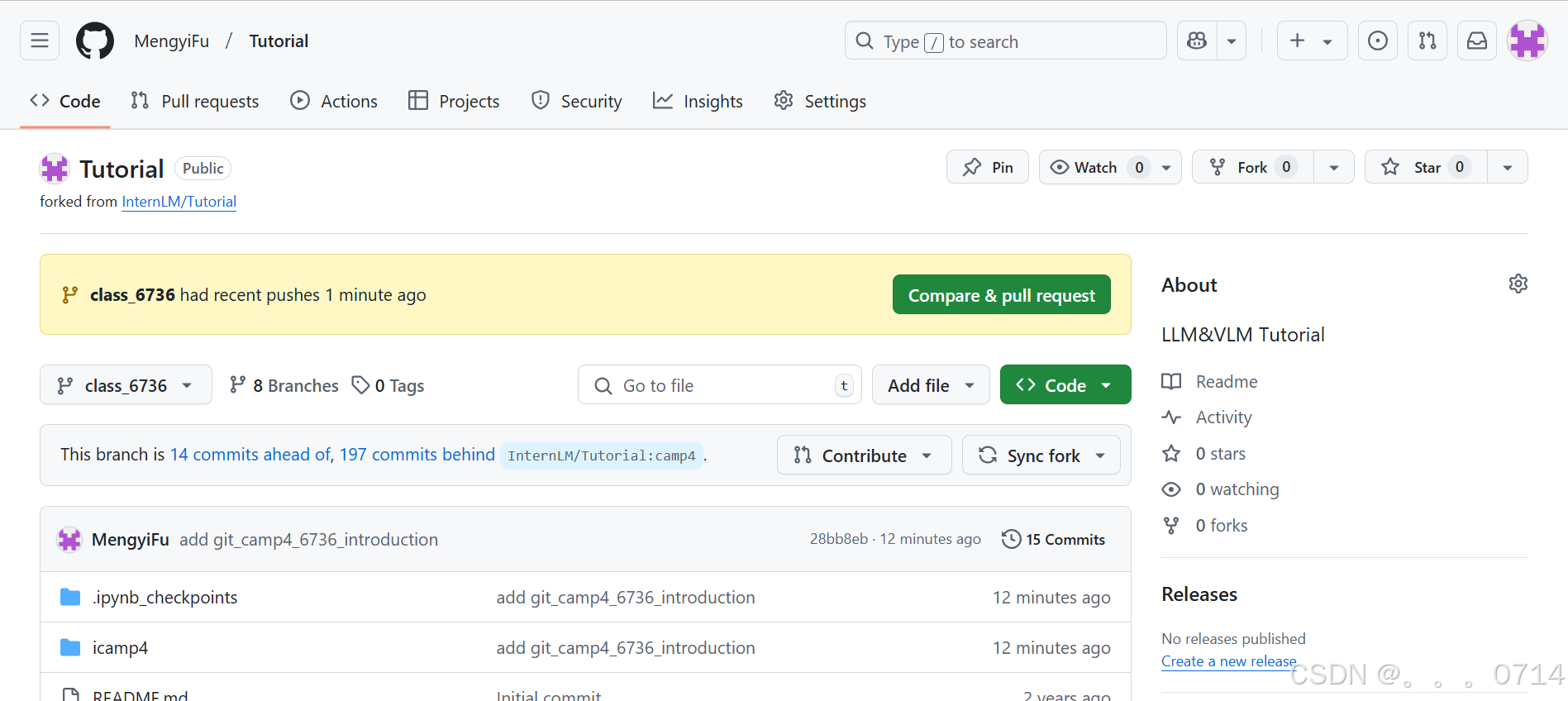Star the repository
The image size is (1568, 701).
[1427, 167]
